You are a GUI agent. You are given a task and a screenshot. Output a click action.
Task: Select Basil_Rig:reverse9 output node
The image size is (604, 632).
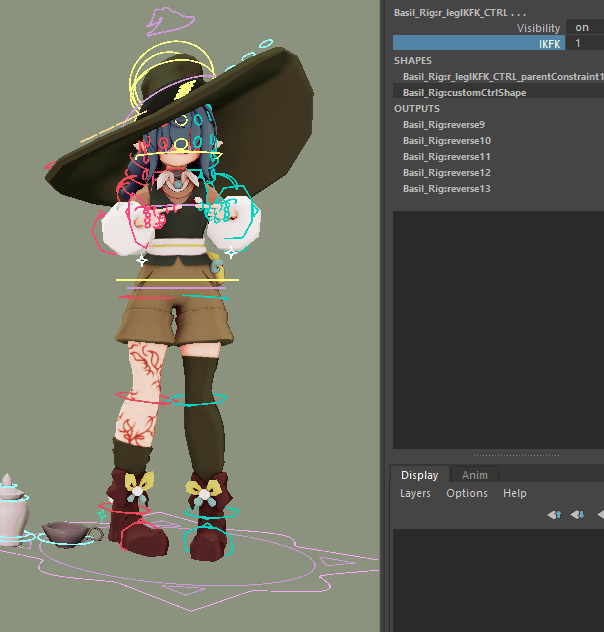pos(444,125)
